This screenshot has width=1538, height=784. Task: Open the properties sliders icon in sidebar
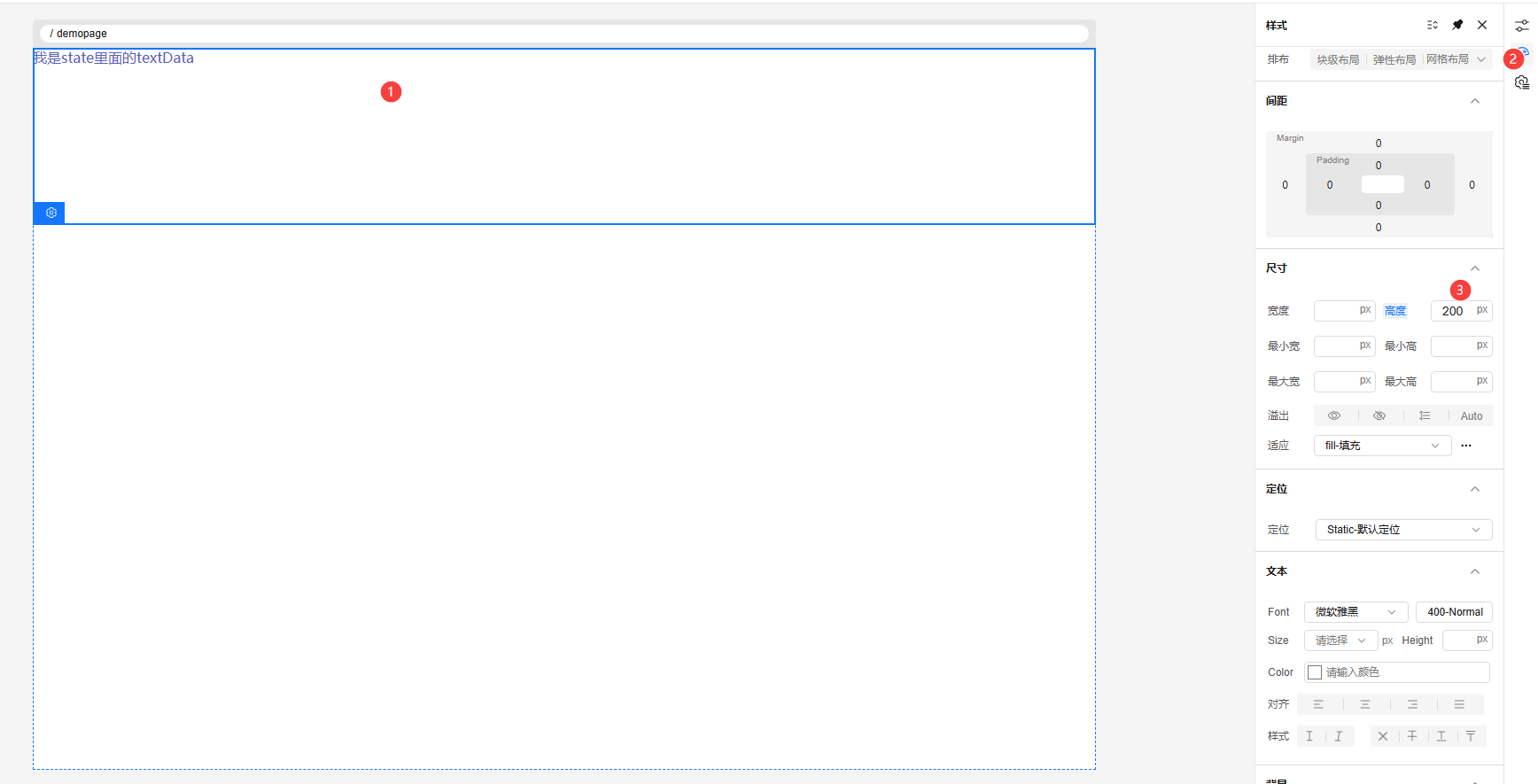tap(1521, 26)
